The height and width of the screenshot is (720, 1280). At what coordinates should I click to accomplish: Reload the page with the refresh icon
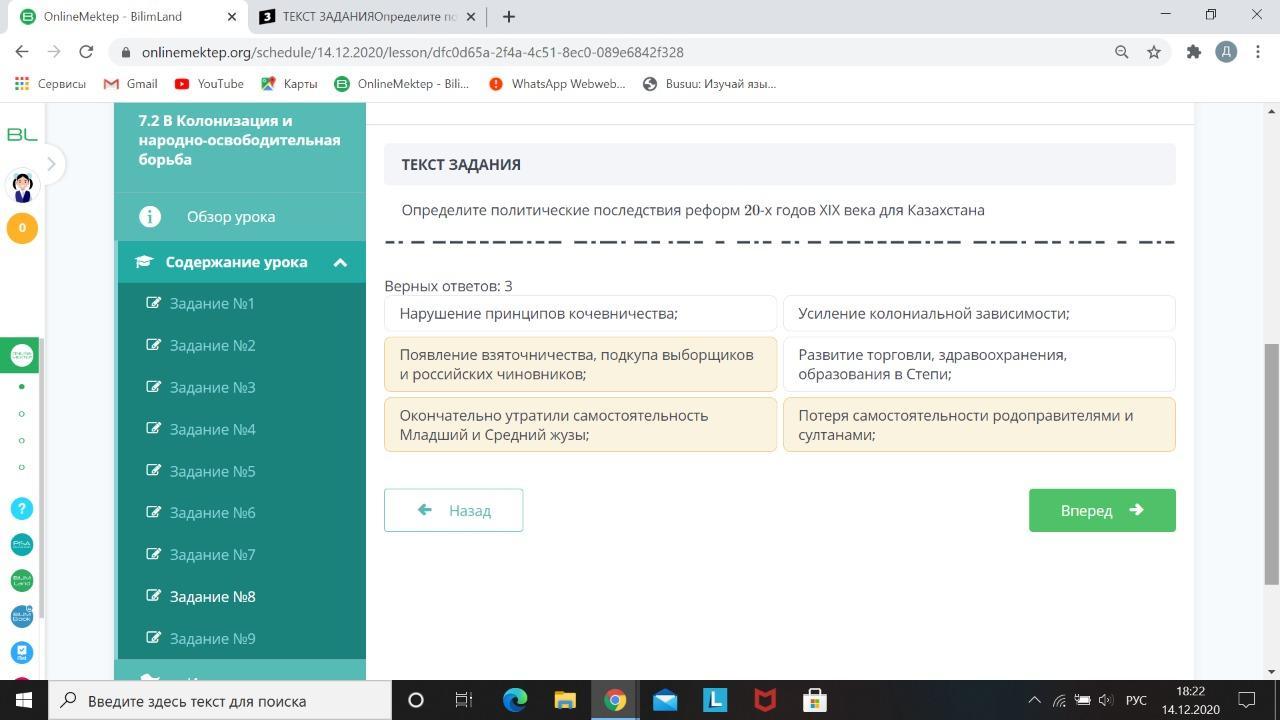[x=86, y=52]
